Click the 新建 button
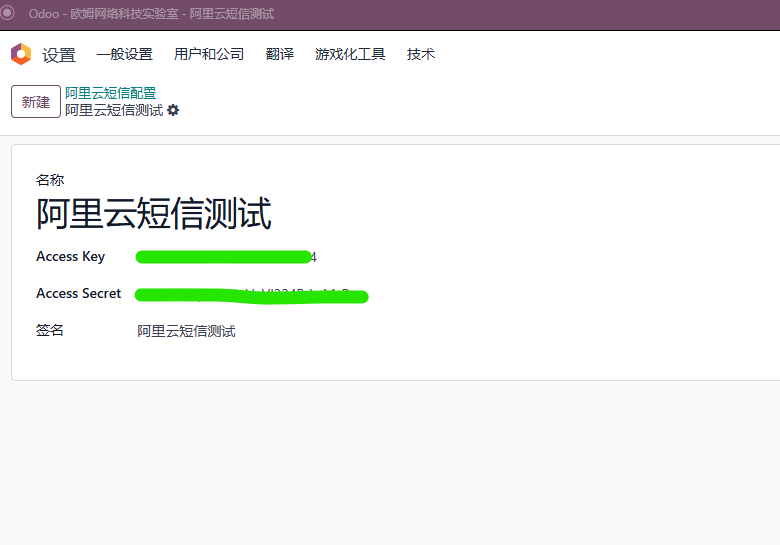This screenshot has height=545, width=780. click(36, 101)
